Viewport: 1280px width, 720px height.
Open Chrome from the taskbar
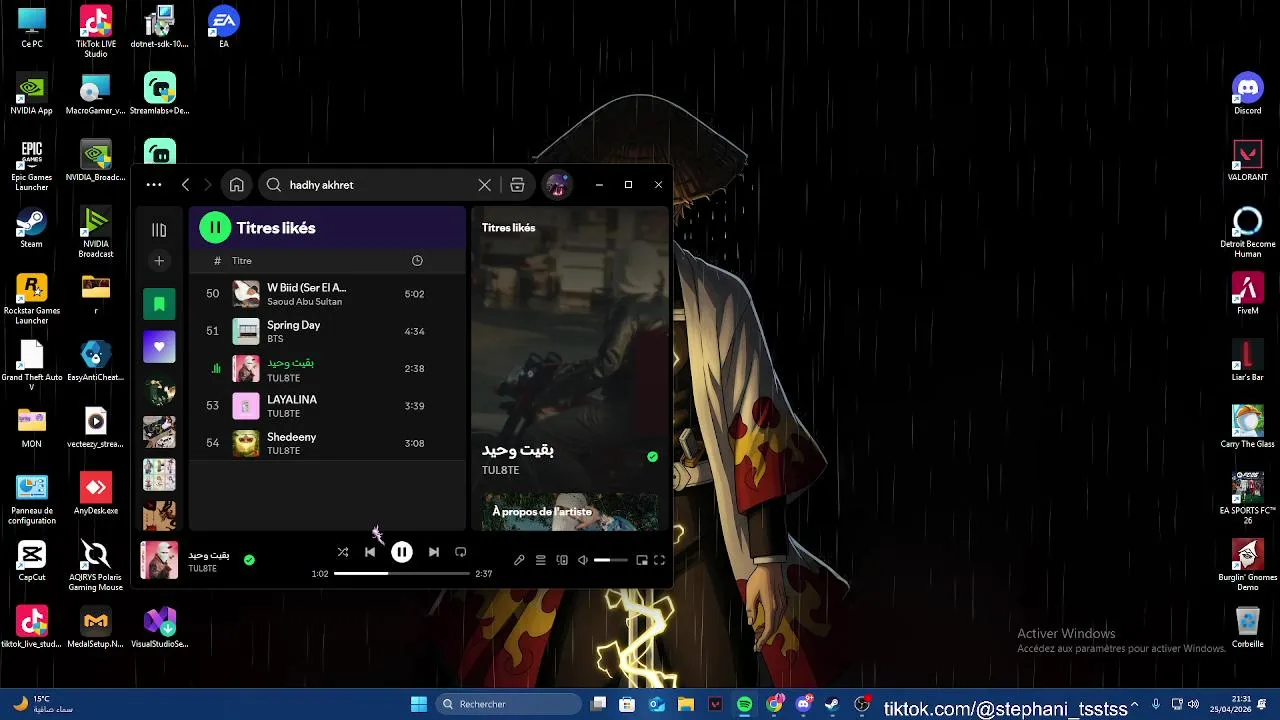click(774, 705)
